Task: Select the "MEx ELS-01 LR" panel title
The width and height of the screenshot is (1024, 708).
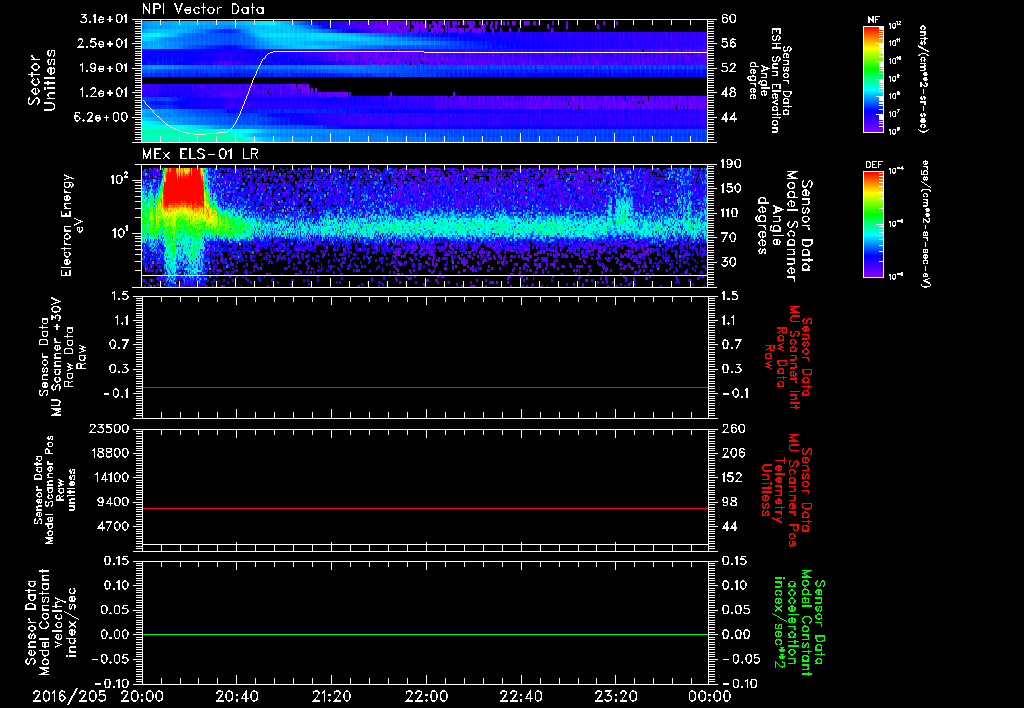Action: click(200, 154)
